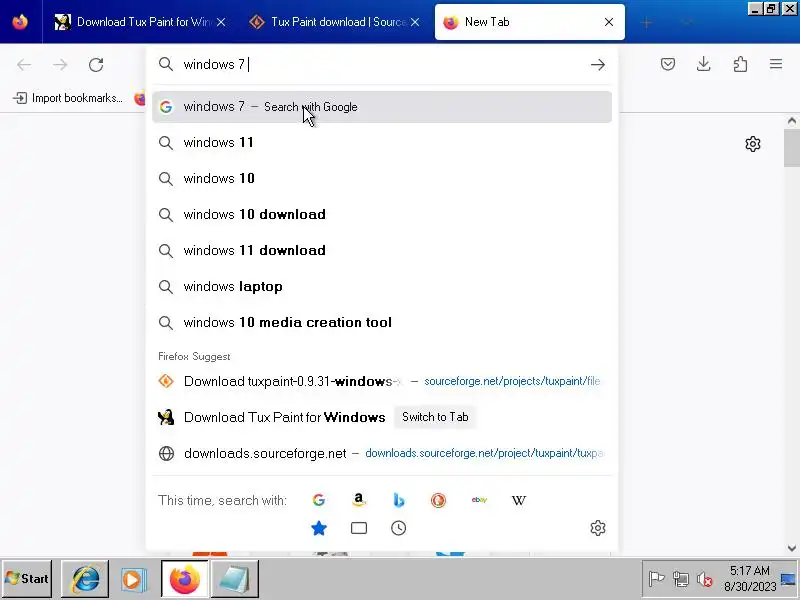Click the Go arrow in address bar

(x=597, y=65)
